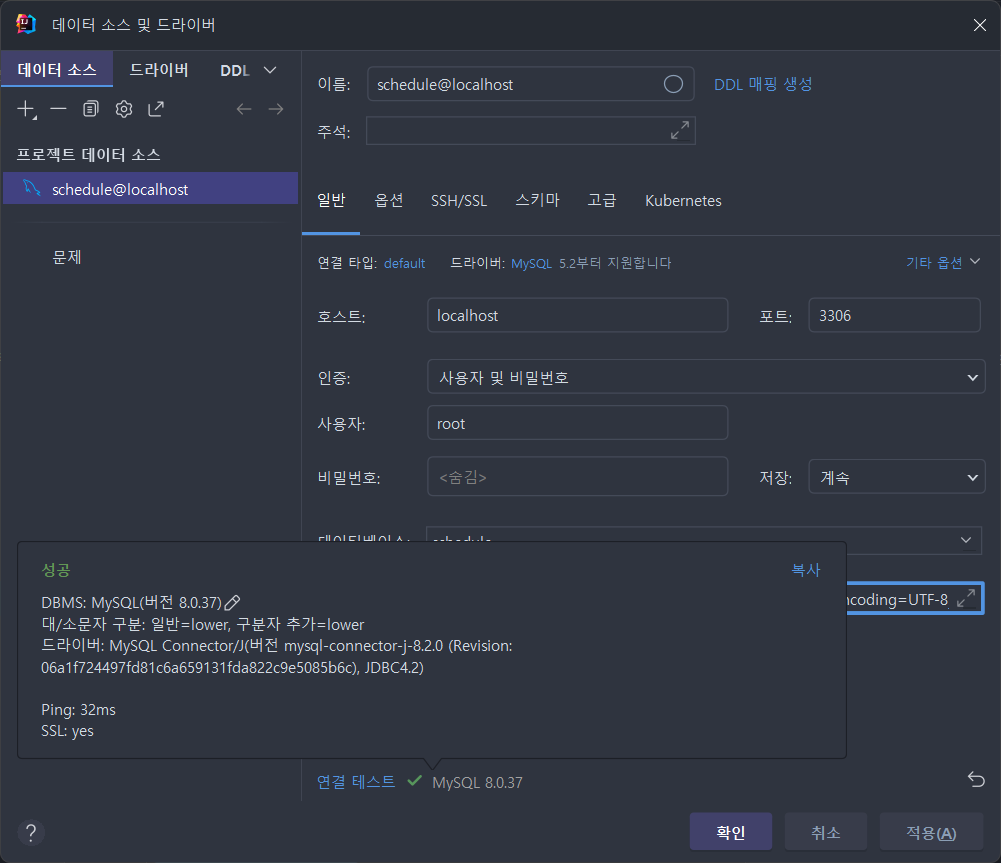This screenshot has width=1001, height=863.
Task: Click the MySQL dolphin icon beside schedule@localhost
Action: pos(32,188)
